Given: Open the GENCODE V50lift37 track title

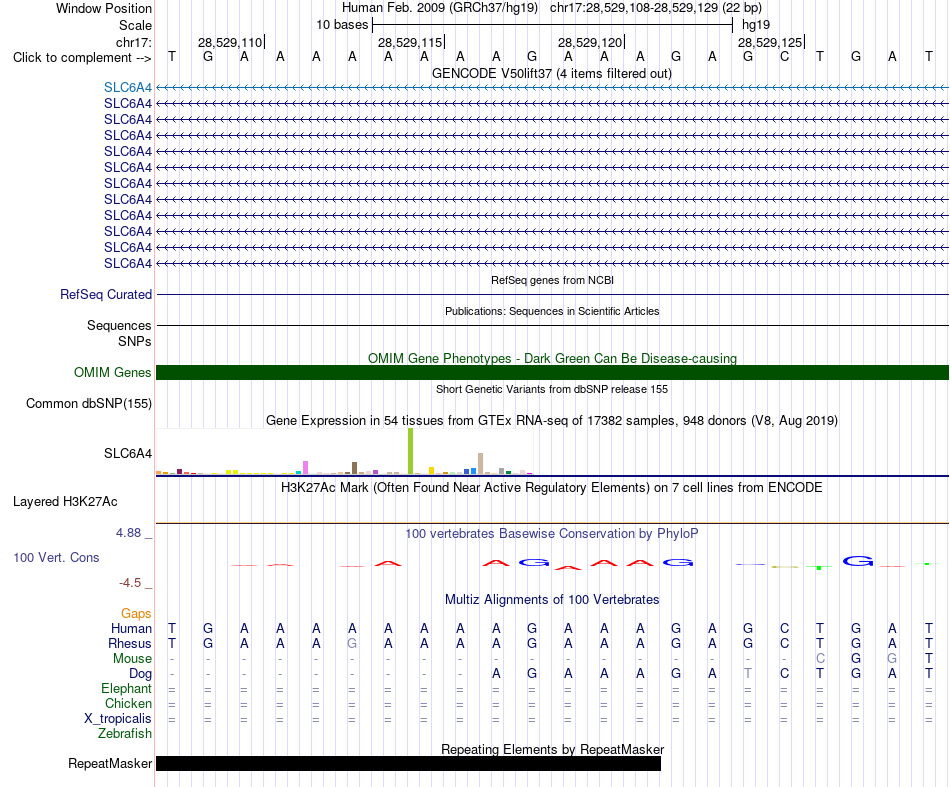Looking at the screenshot, I should click(x=551, y=73).
